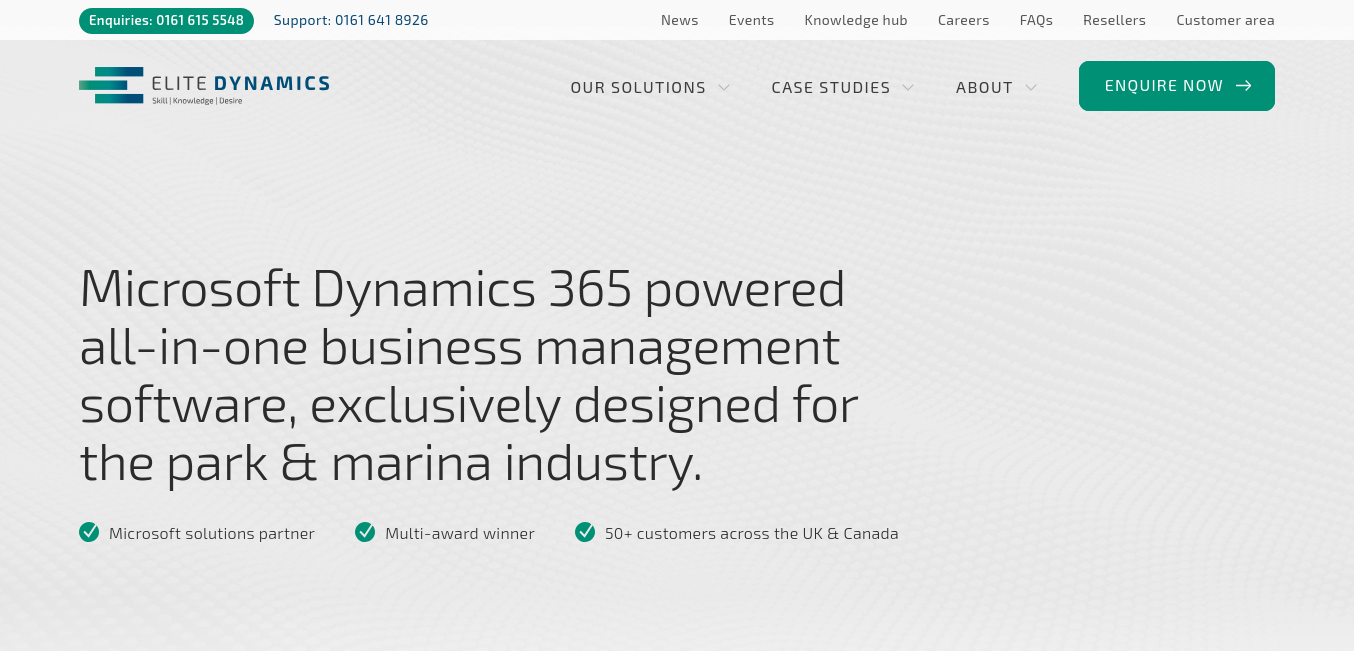
Task: Open the Case Studies menu
Action: [x=830, y=88]
